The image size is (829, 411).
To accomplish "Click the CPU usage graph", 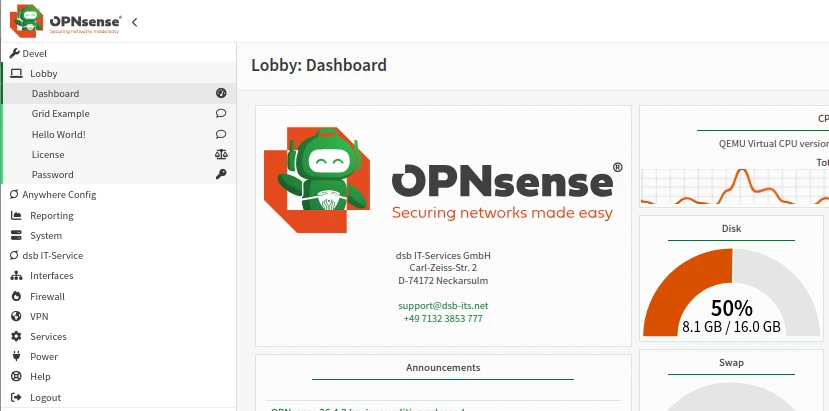I will pos(735,187).
